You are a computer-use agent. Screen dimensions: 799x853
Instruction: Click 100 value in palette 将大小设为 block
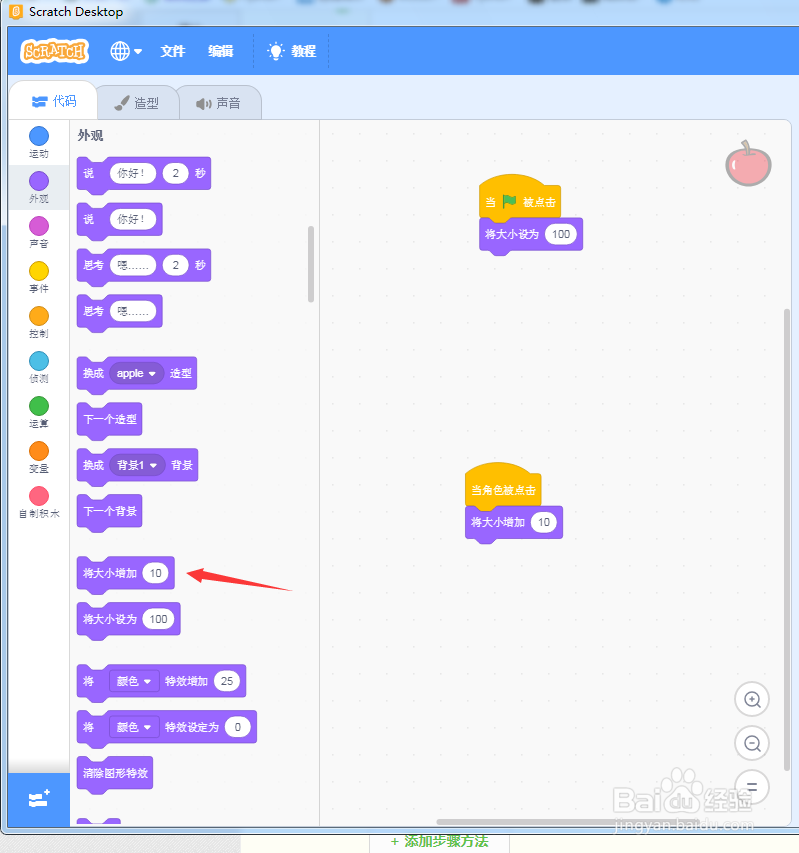[x=158, y=619]
